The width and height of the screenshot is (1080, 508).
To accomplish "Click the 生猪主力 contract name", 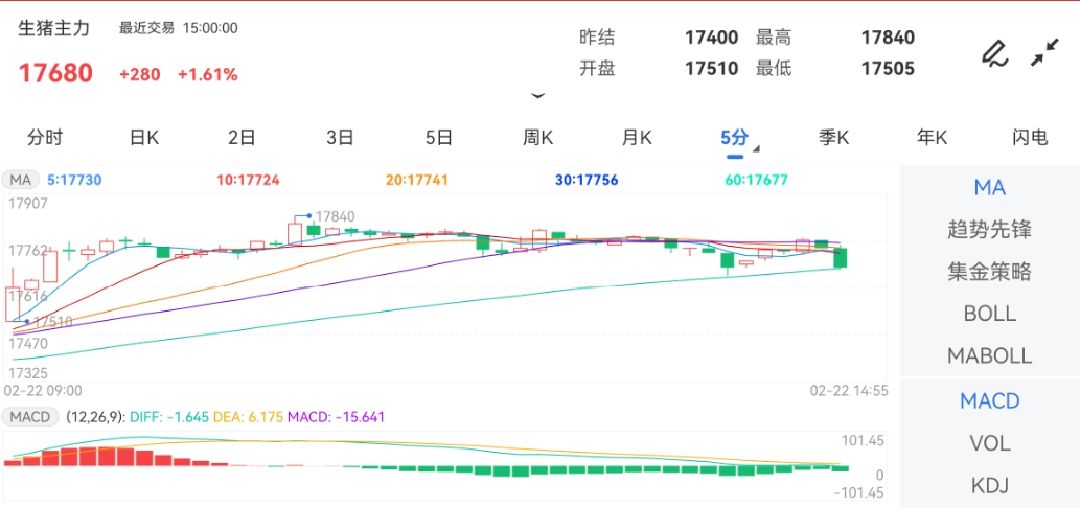I will pos(54,28).
